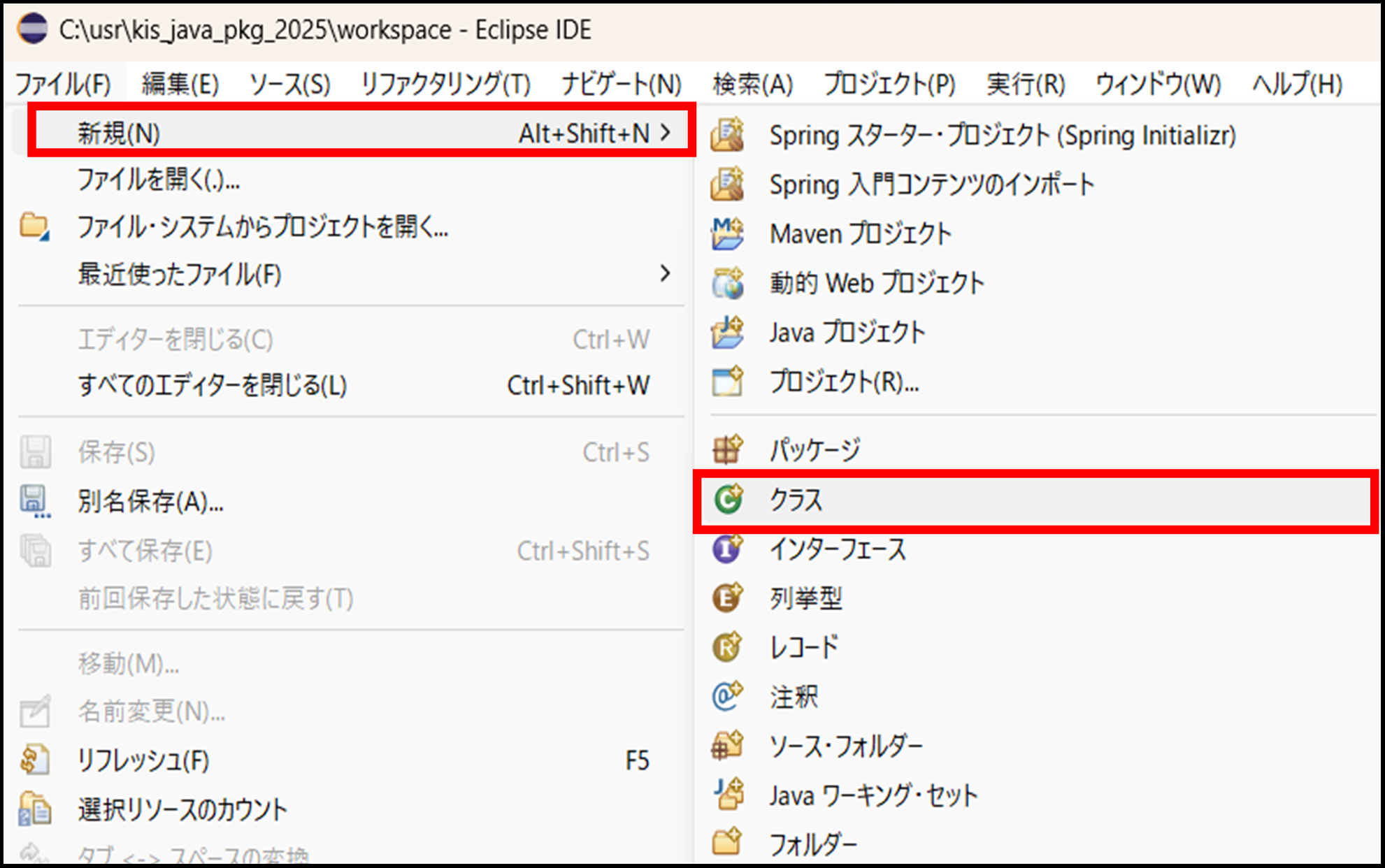Select ファイルを開く(.)... entry

click(x=159, y=180)
